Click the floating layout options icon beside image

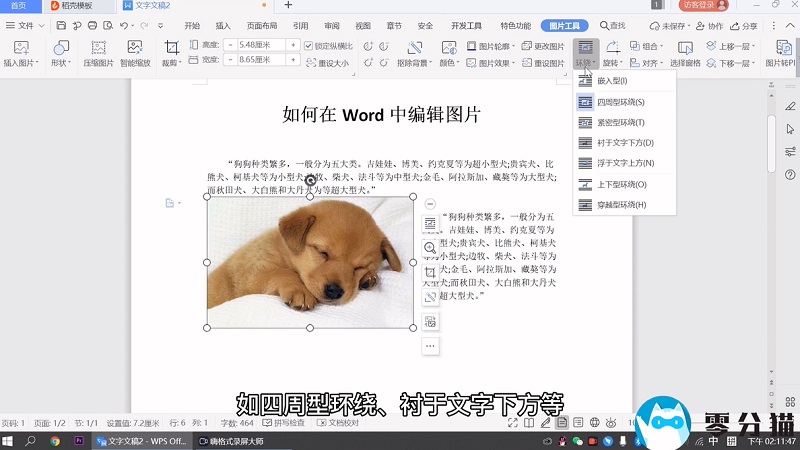click(x=430, y=222)
